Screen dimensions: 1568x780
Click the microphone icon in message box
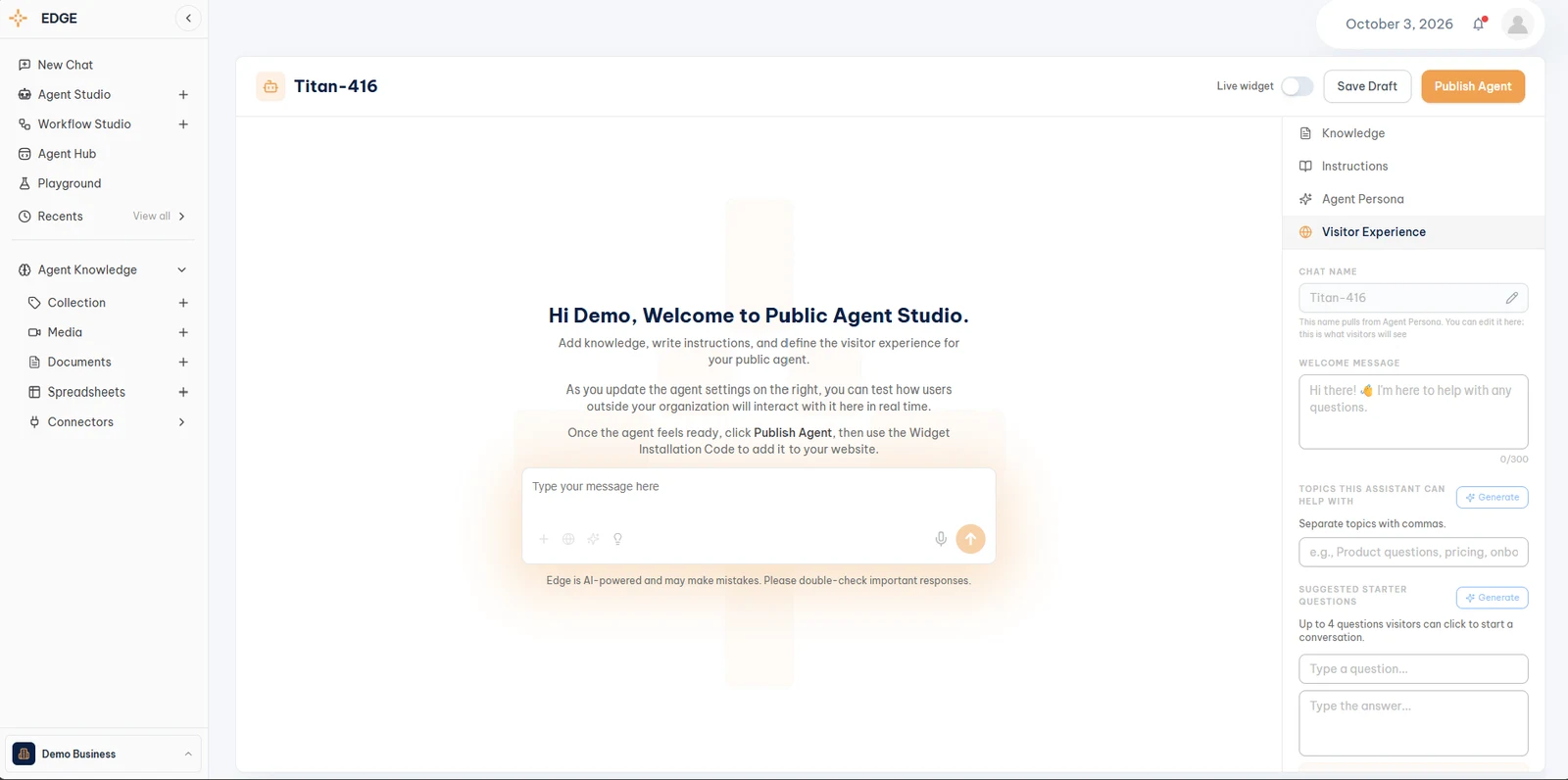pyautogui.click(x=941, y=539)
